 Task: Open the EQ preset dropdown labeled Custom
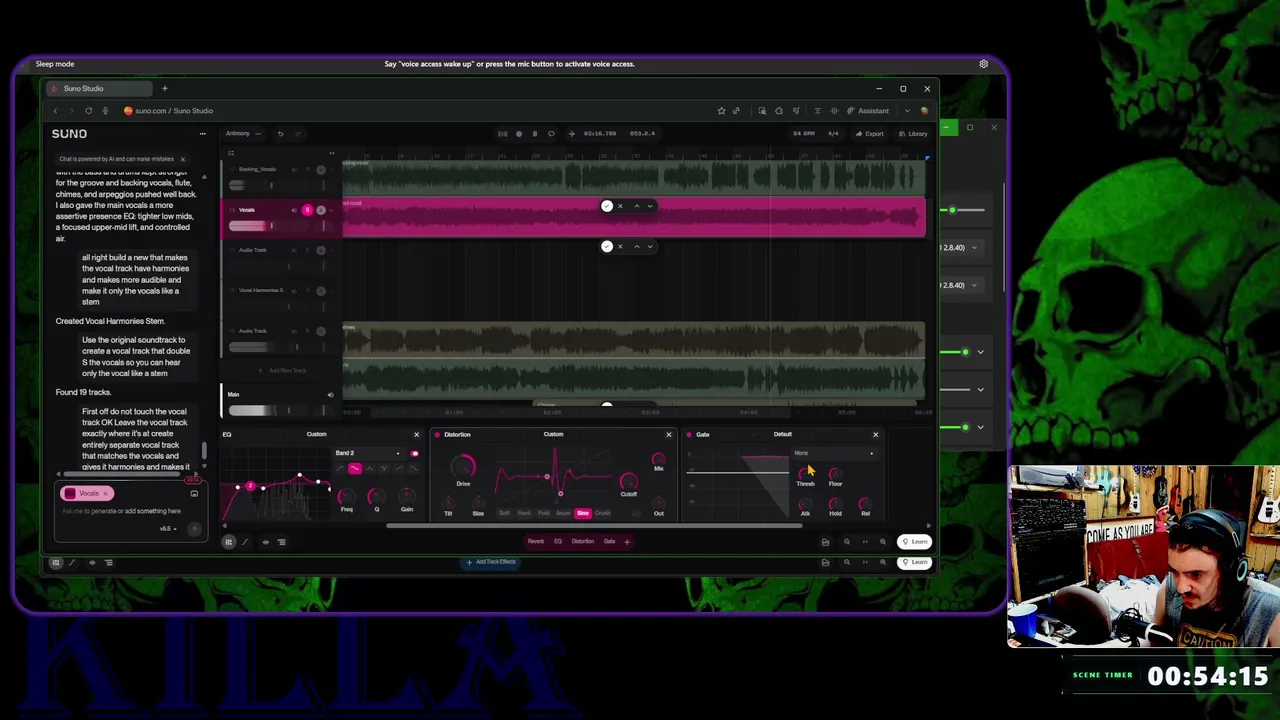(x=316, y=434)
